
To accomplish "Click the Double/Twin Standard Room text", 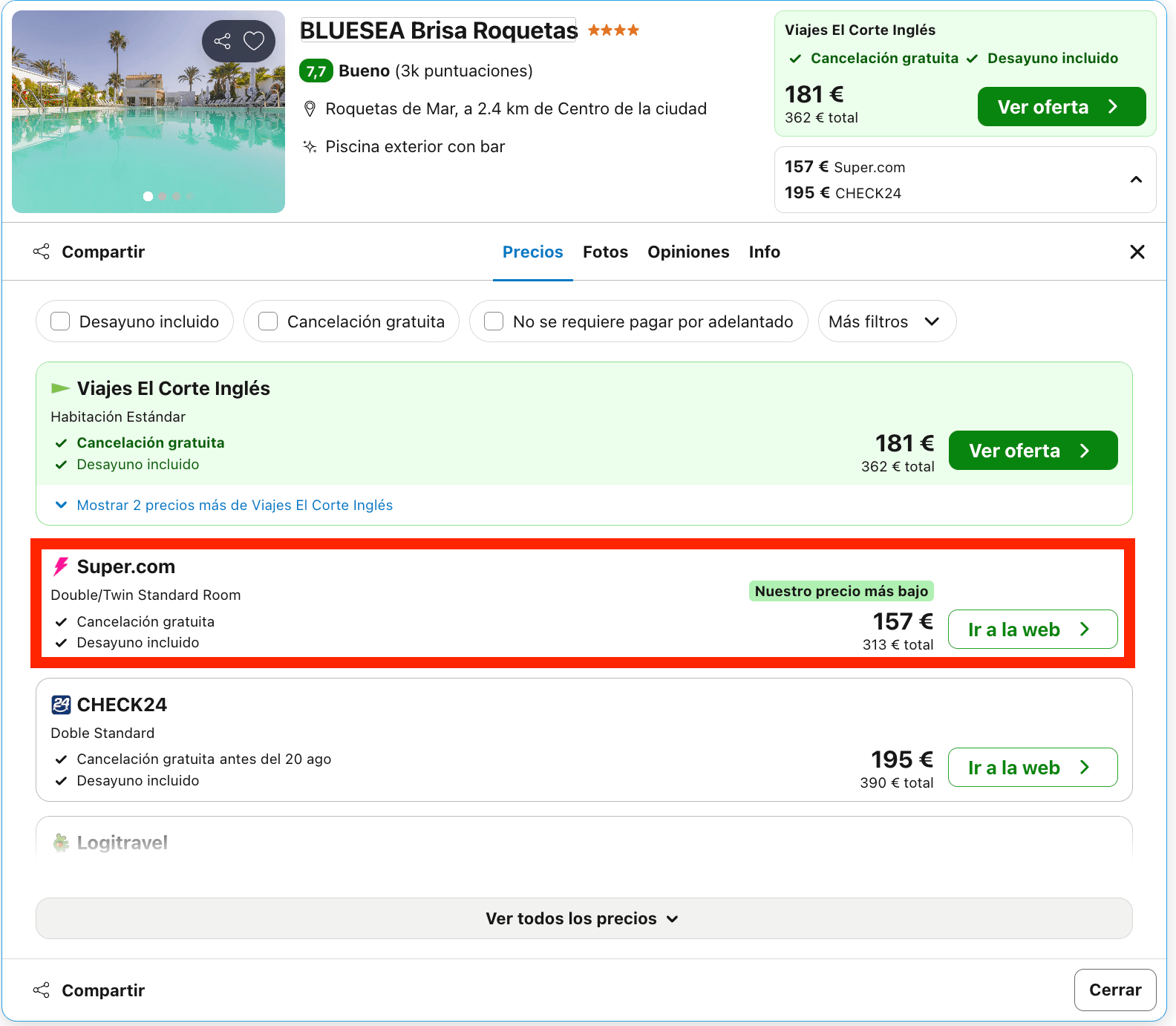I will tap(146, 595).
